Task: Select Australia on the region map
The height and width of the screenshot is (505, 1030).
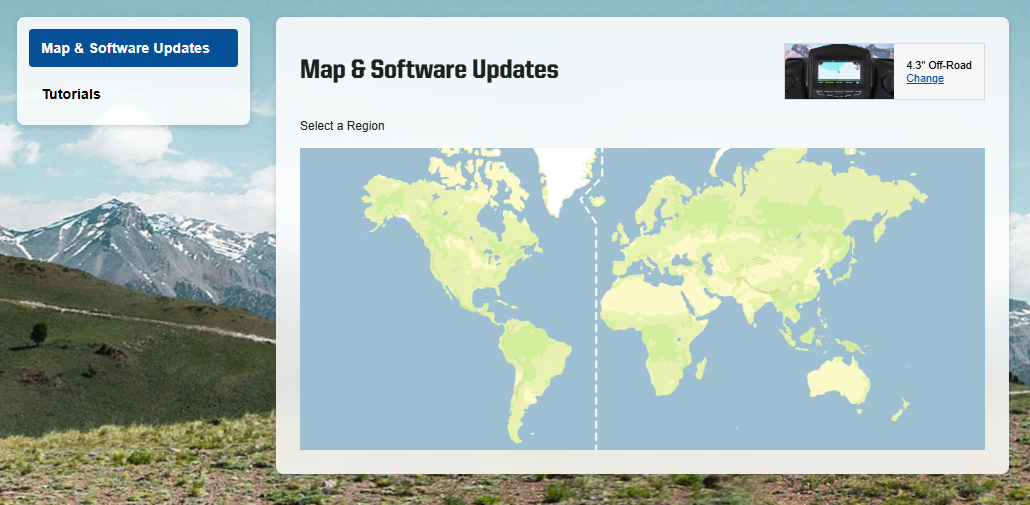Action: point(840,380)
